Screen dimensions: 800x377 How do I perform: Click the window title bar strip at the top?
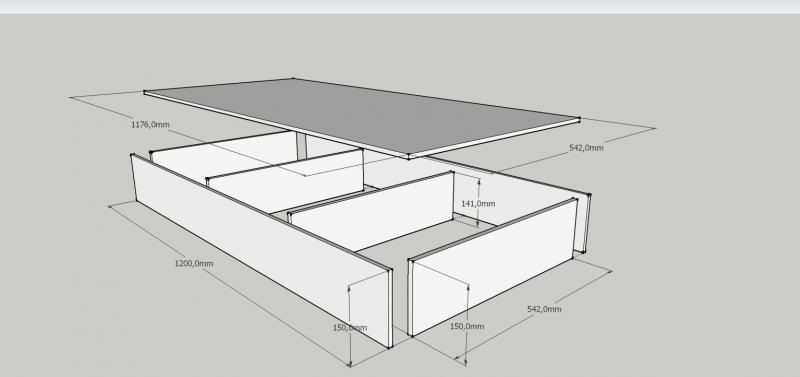400,6
